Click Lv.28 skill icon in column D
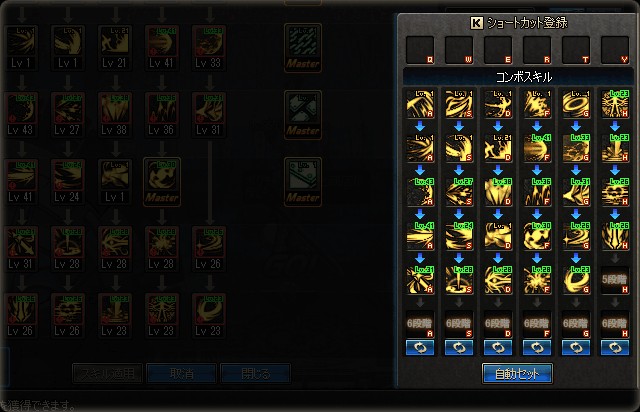Image resolution: width=640 pixels, height=412 pixels. (x=498, y=280)
